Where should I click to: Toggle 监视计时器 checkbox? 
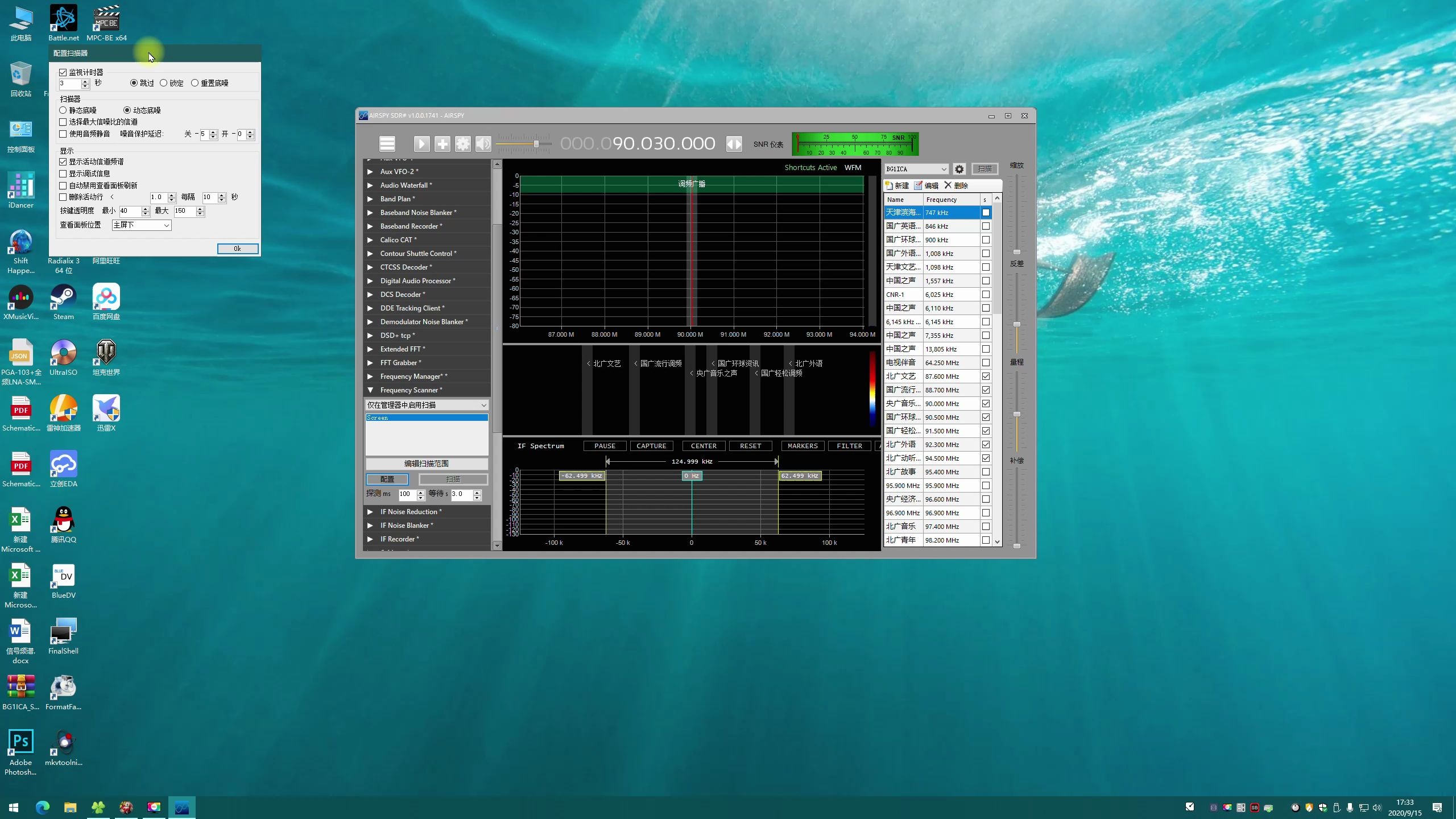click(x=63, y=72)
